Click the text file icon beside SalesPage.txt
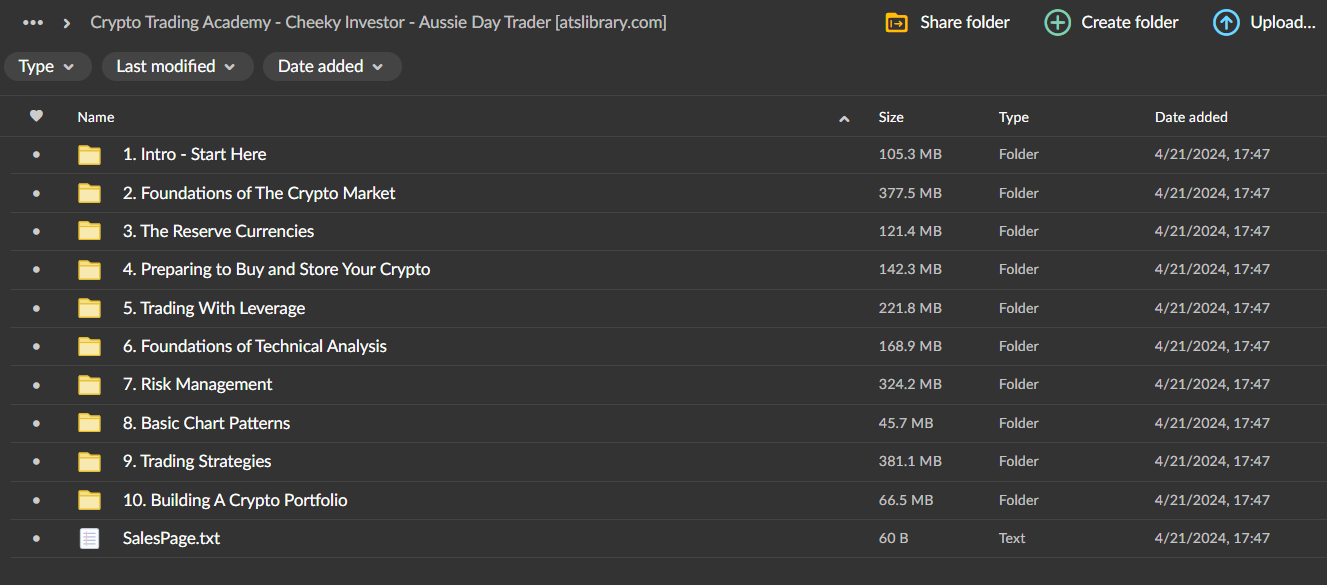The image size is (1327, 585). pyautogui.click(x=89, y=537)
